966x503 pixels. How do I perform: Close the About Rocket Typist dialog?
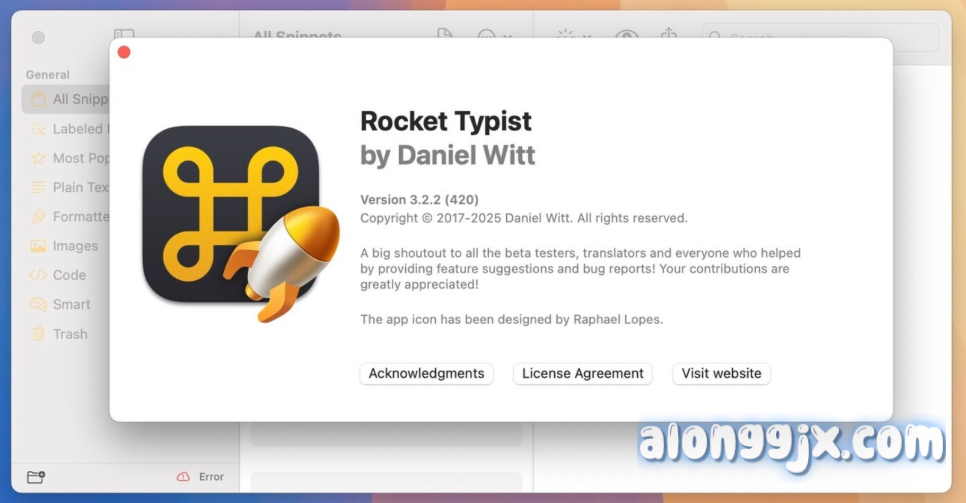point(124,52)
